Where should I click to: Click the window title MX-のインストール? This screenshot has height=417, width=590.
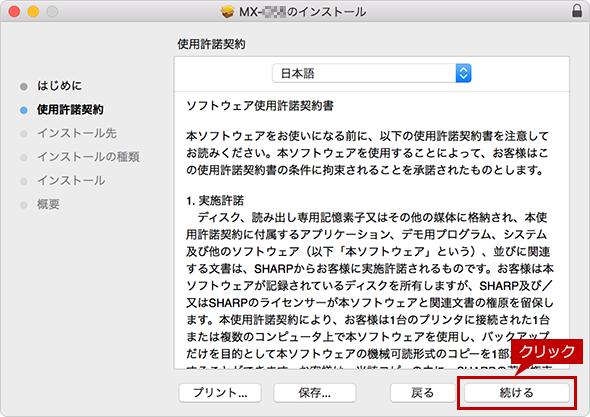click(303, 12)
